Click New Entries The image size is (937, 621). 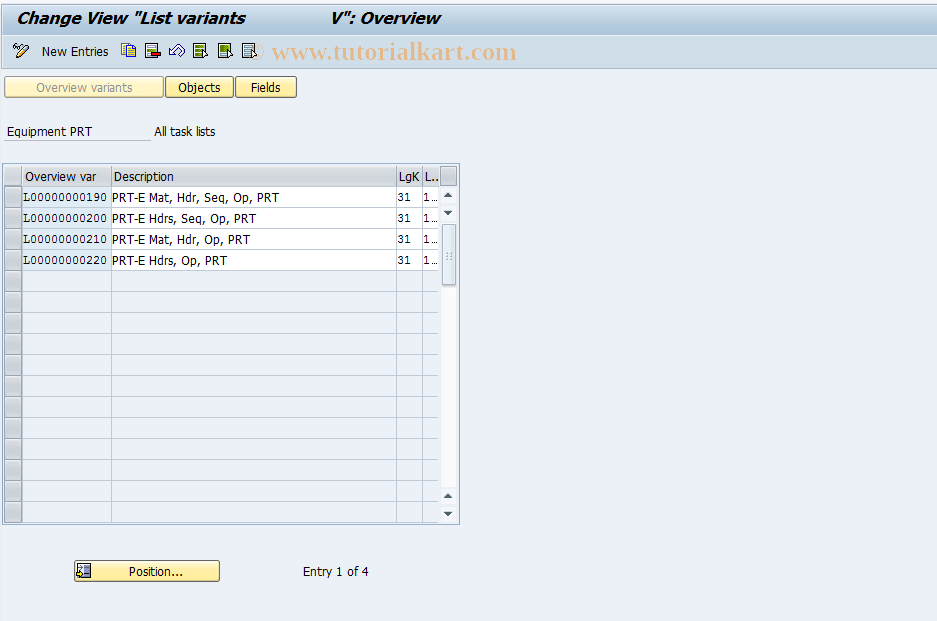75,51
